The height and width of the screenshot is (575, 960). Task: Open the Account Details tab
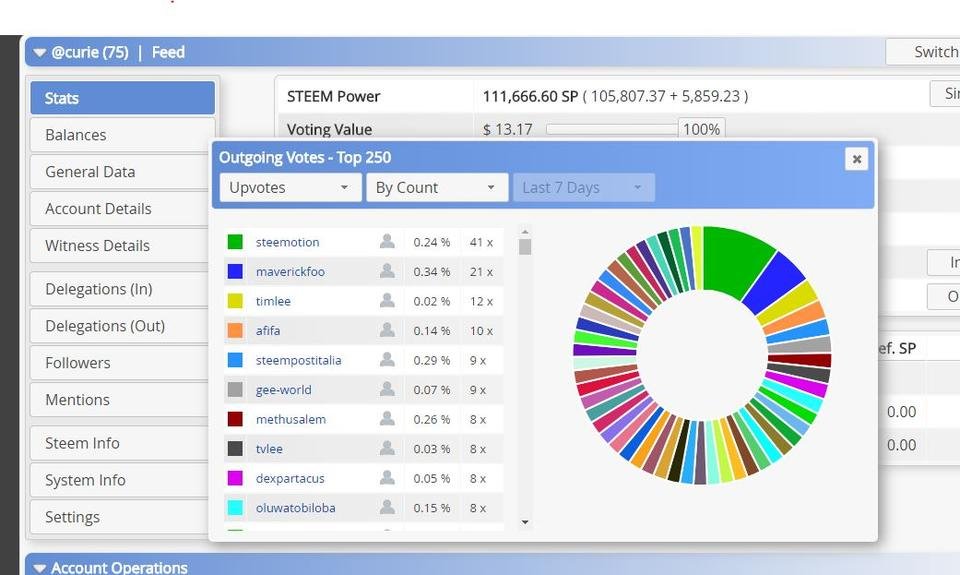[x=122, y=209]
